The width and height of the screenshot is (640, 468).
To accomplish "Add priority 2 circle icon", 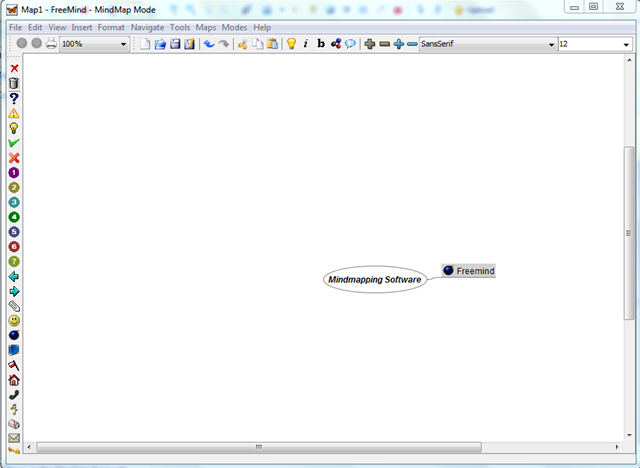I will 14,187.
